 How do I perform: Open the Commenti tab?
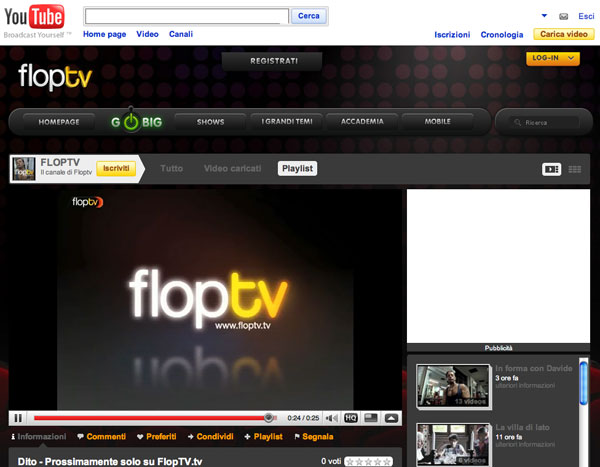(x=102, y=437)
